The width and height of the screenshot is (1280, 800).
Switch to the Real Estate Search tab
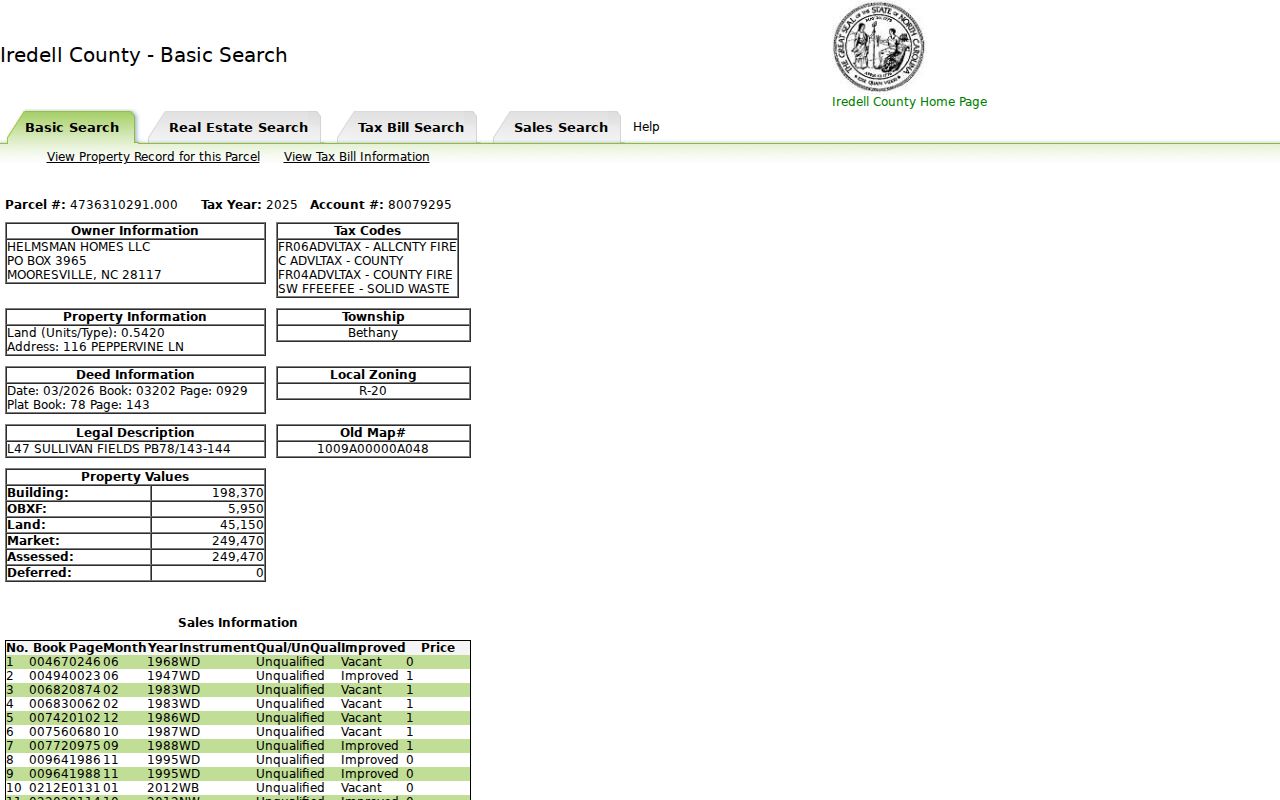[x=238, y=127]
